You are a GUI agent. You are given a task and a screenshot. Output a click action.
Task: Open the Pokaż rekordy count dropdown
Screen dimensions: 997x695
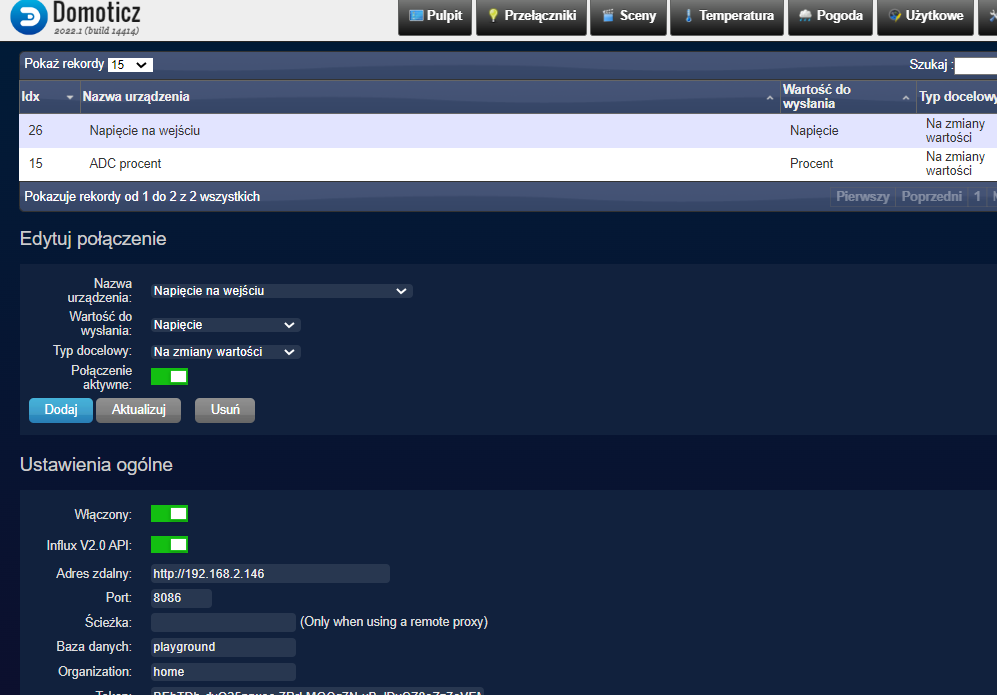(x=129, y=65)
